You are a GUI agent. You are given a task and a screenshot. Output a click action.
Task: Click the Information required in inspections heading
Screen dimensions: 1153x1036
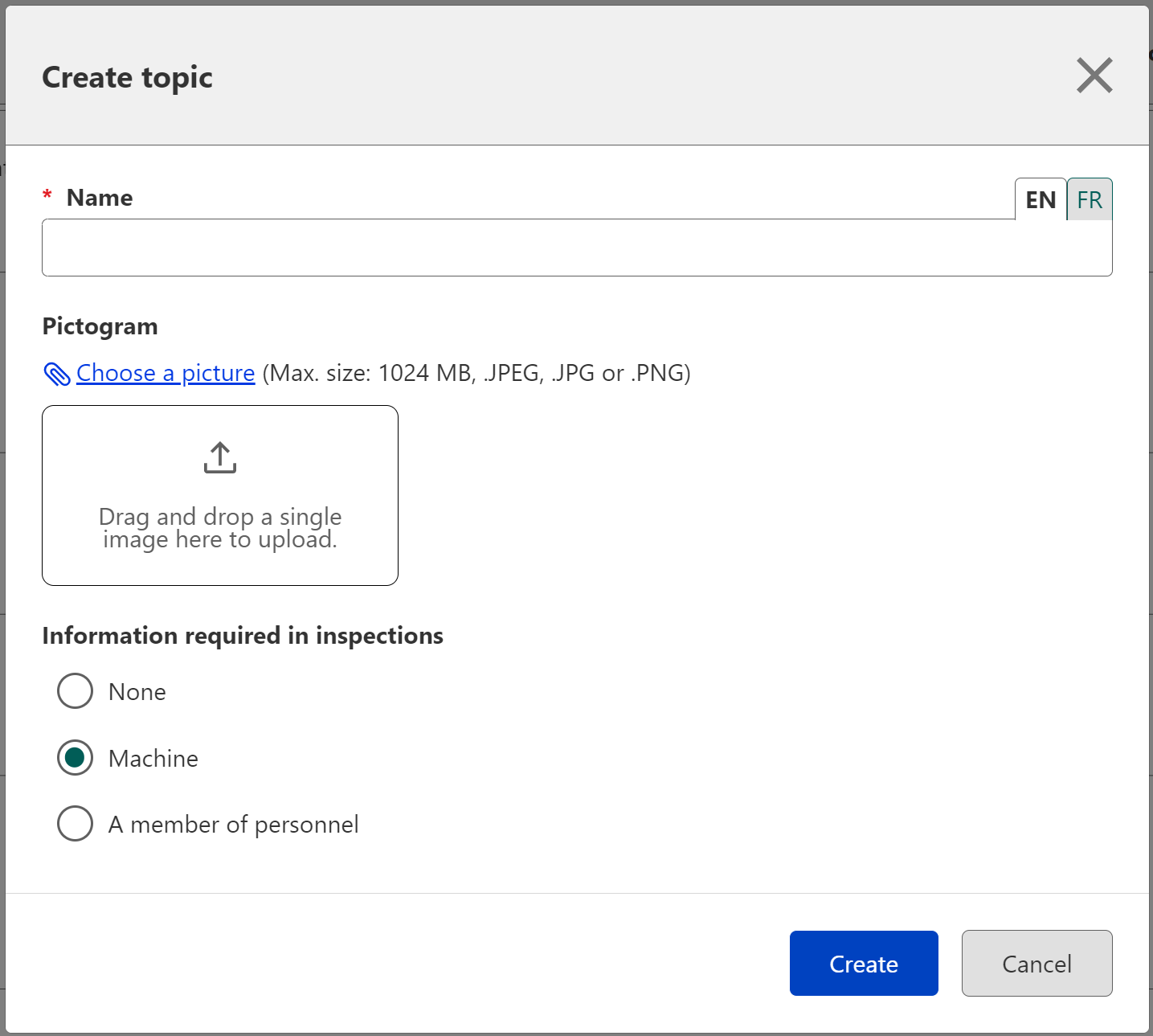[x=243, y=636]
